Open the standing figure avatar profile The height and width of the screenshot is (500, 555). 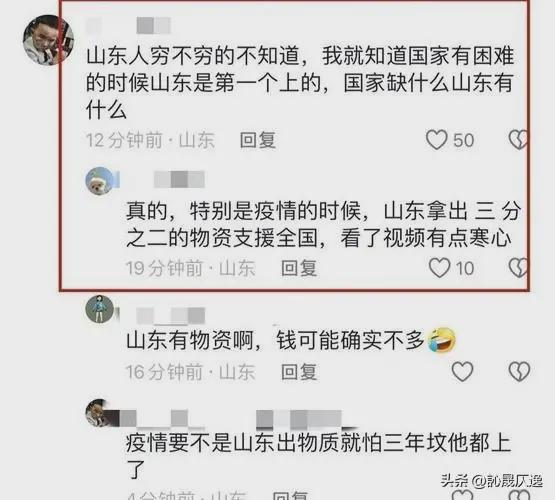(x=100, y=309)
